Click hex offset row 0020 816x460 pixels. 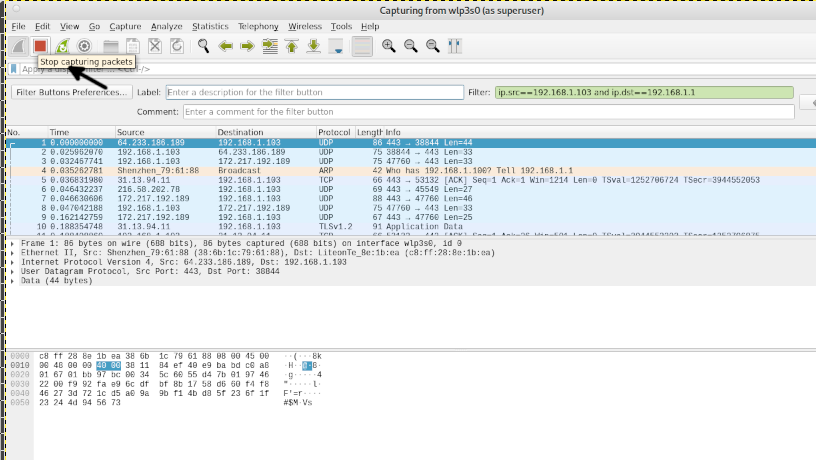[20, 375]
